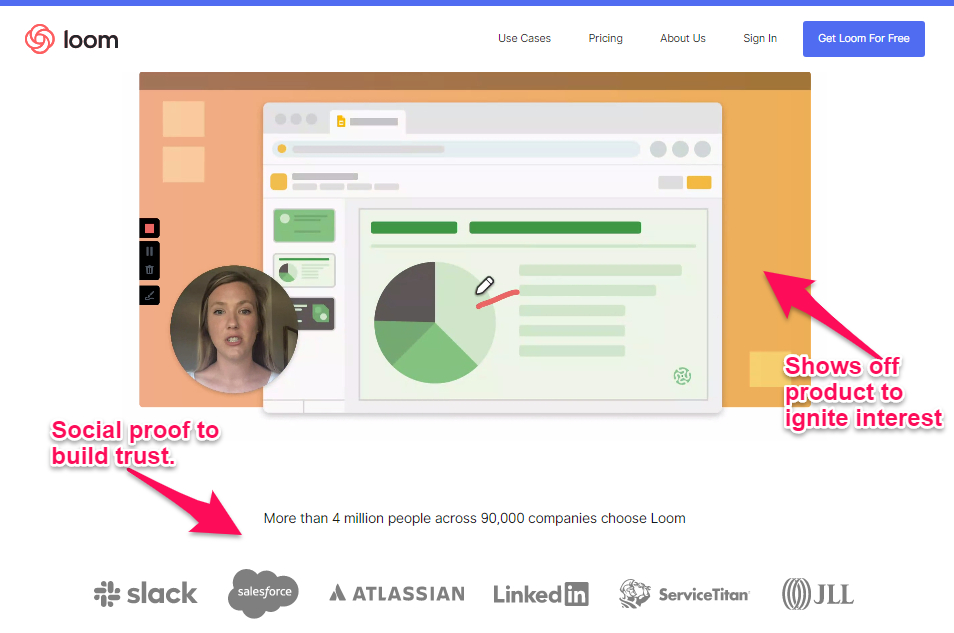Click the pencil cursor icon on the slide

click(484, 285)
